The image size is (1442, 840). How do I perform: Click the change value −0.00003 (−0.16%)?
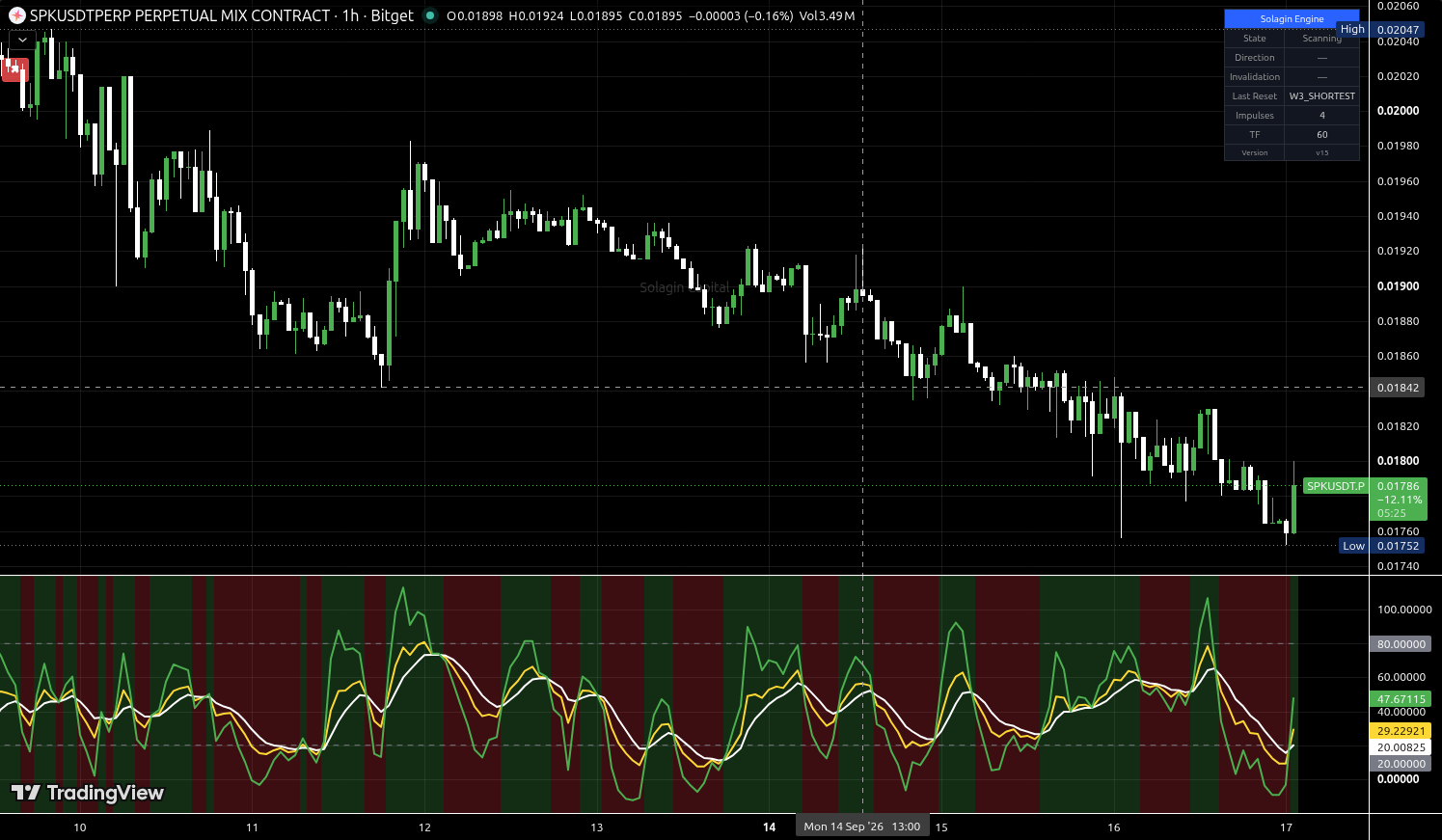741,16
